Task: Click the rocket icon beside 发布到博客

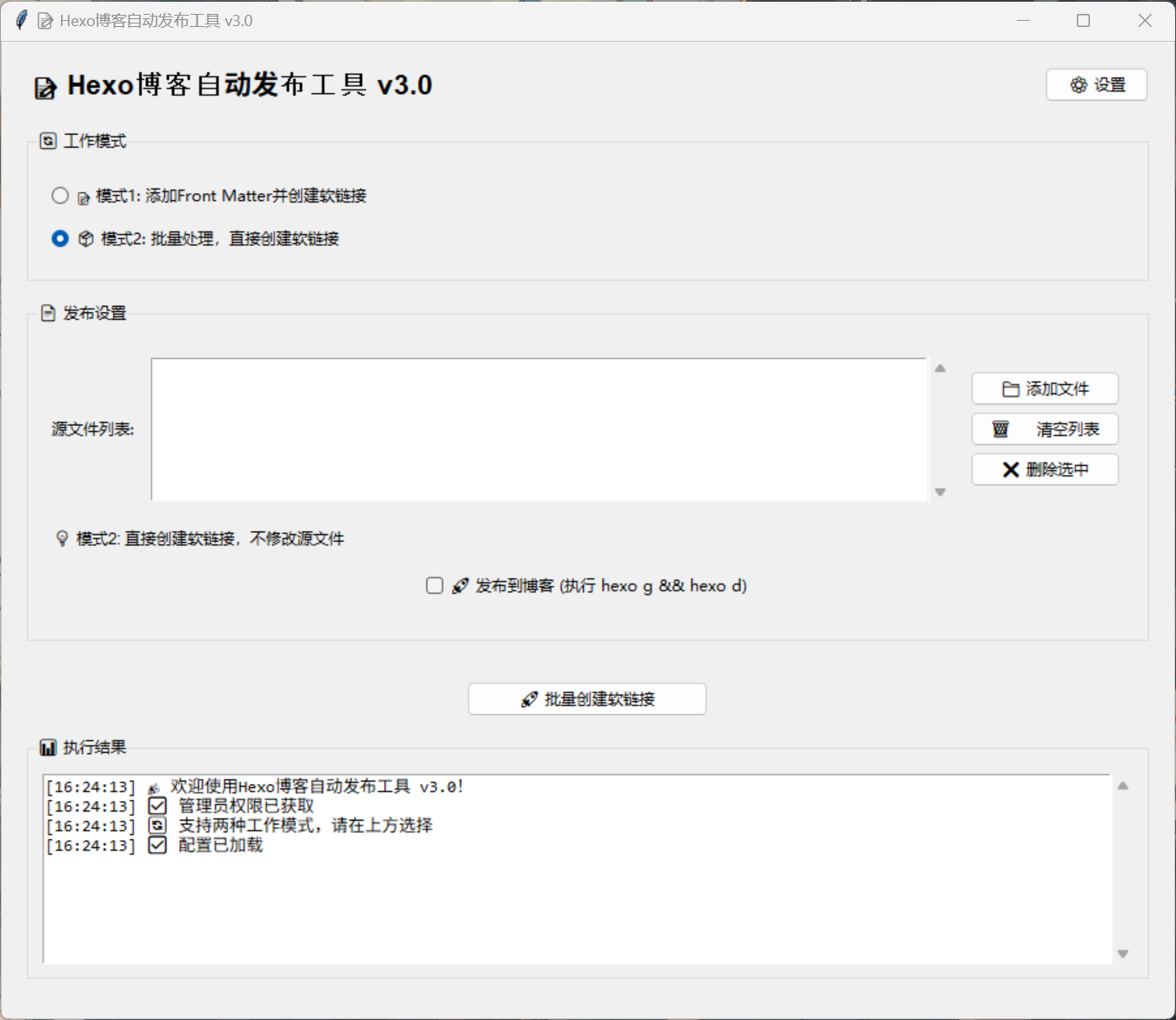Action: point(460,586)
